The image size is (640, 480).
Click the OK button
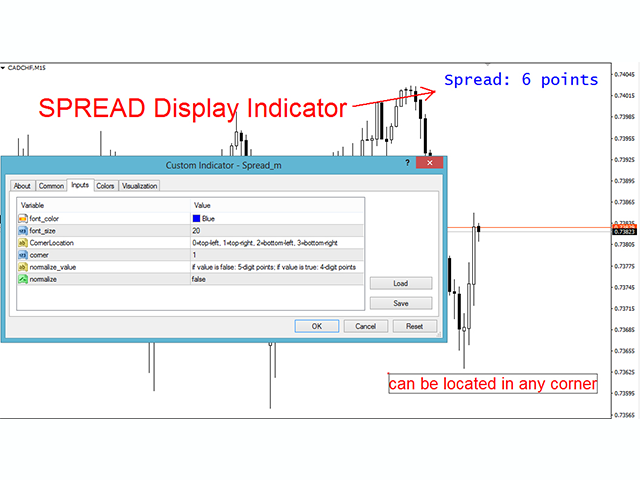(317, 326)
